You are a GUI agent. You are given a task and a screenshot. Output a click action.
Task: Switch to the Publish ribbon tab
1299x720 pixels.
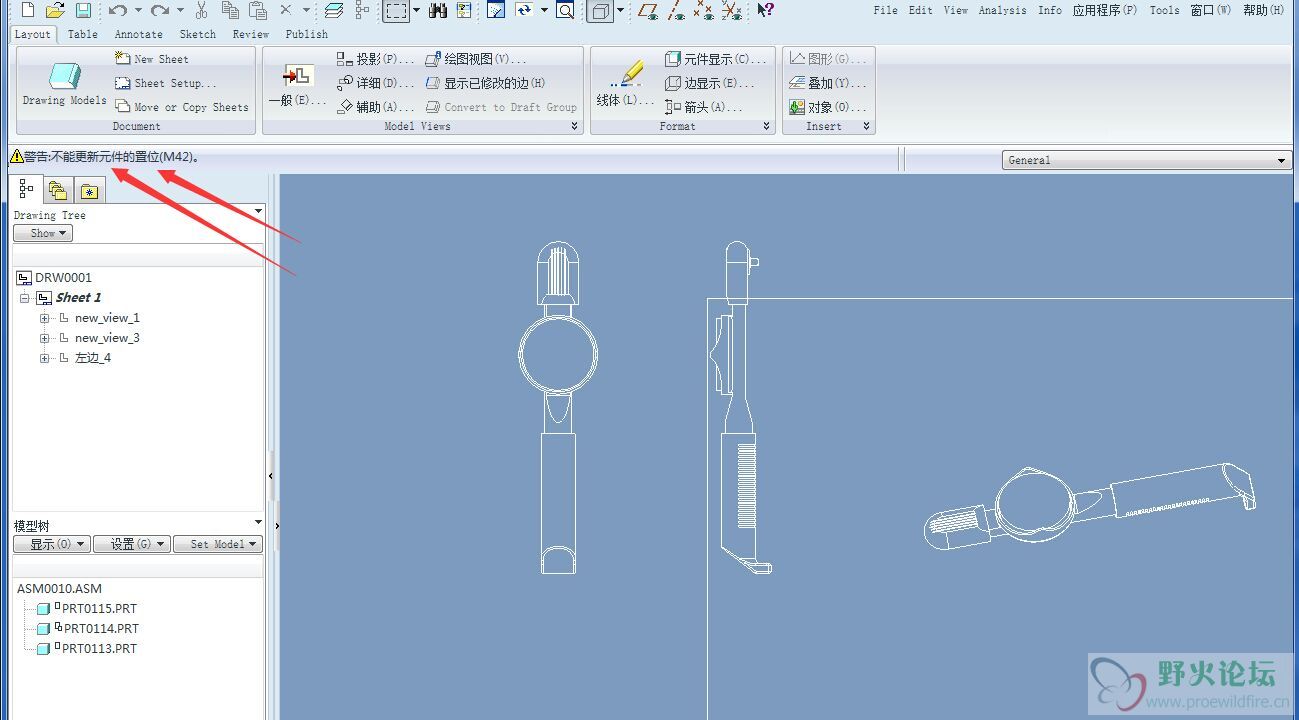(306, 34)
